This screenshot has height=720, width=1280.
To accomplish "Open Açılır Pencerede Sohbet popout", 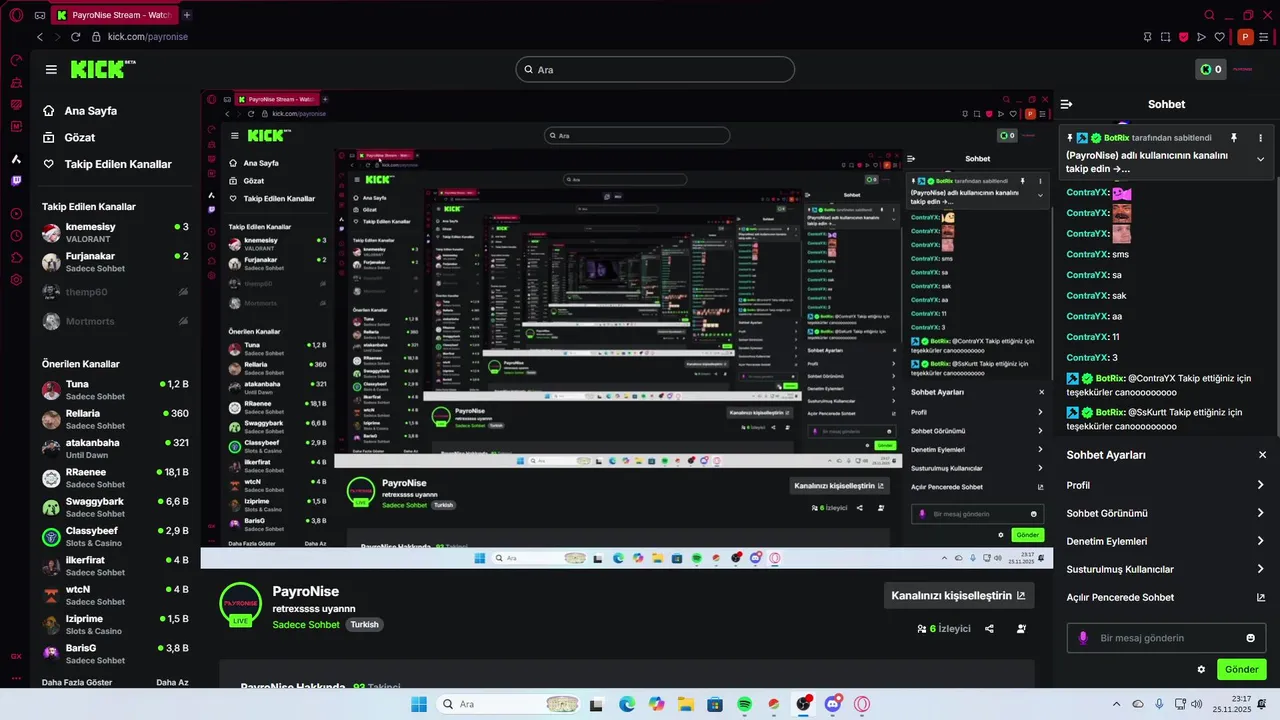I will coord(1166,597).
